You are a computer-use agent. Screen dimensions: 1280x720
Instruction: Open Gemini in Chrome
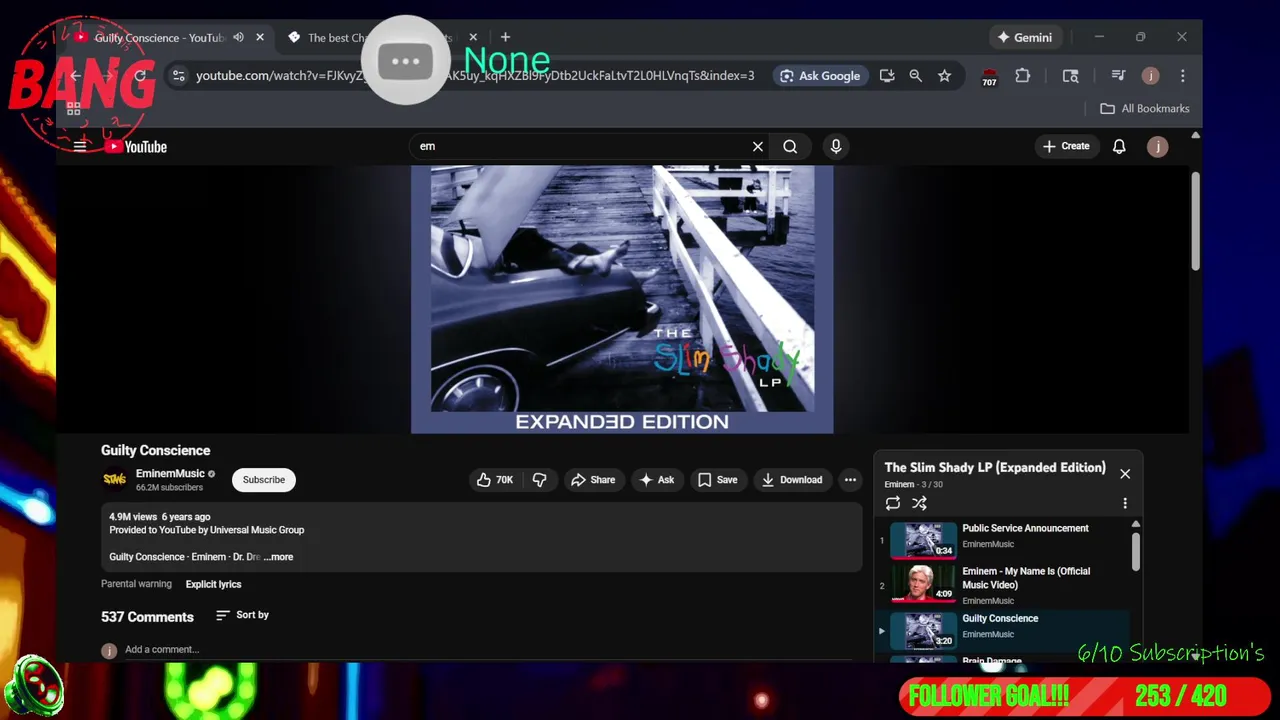tap(1024, 38)
